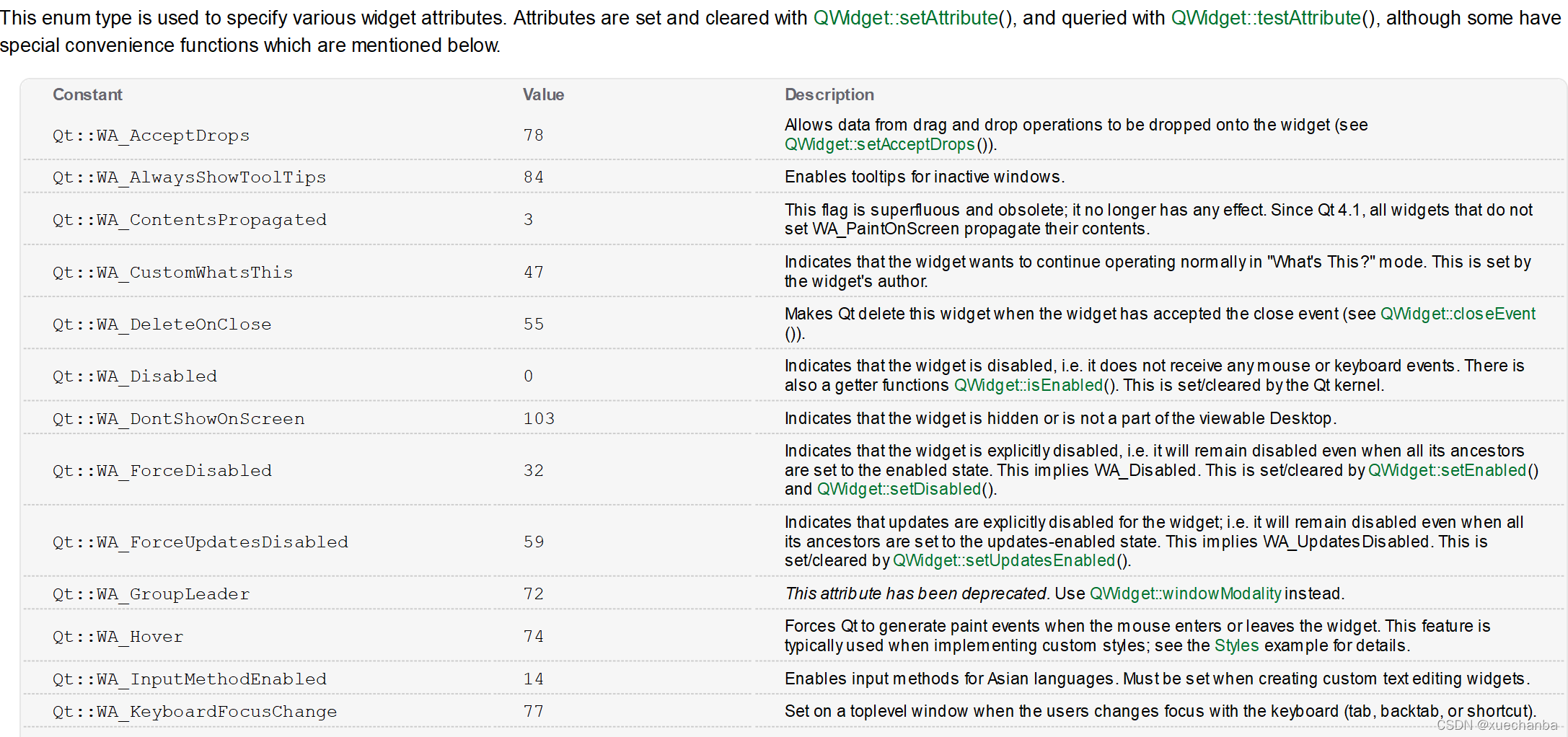Click value 77 for WA_KeyboardFocusChange
This screenshot has height=737, width=1568.
pos(534,712)
